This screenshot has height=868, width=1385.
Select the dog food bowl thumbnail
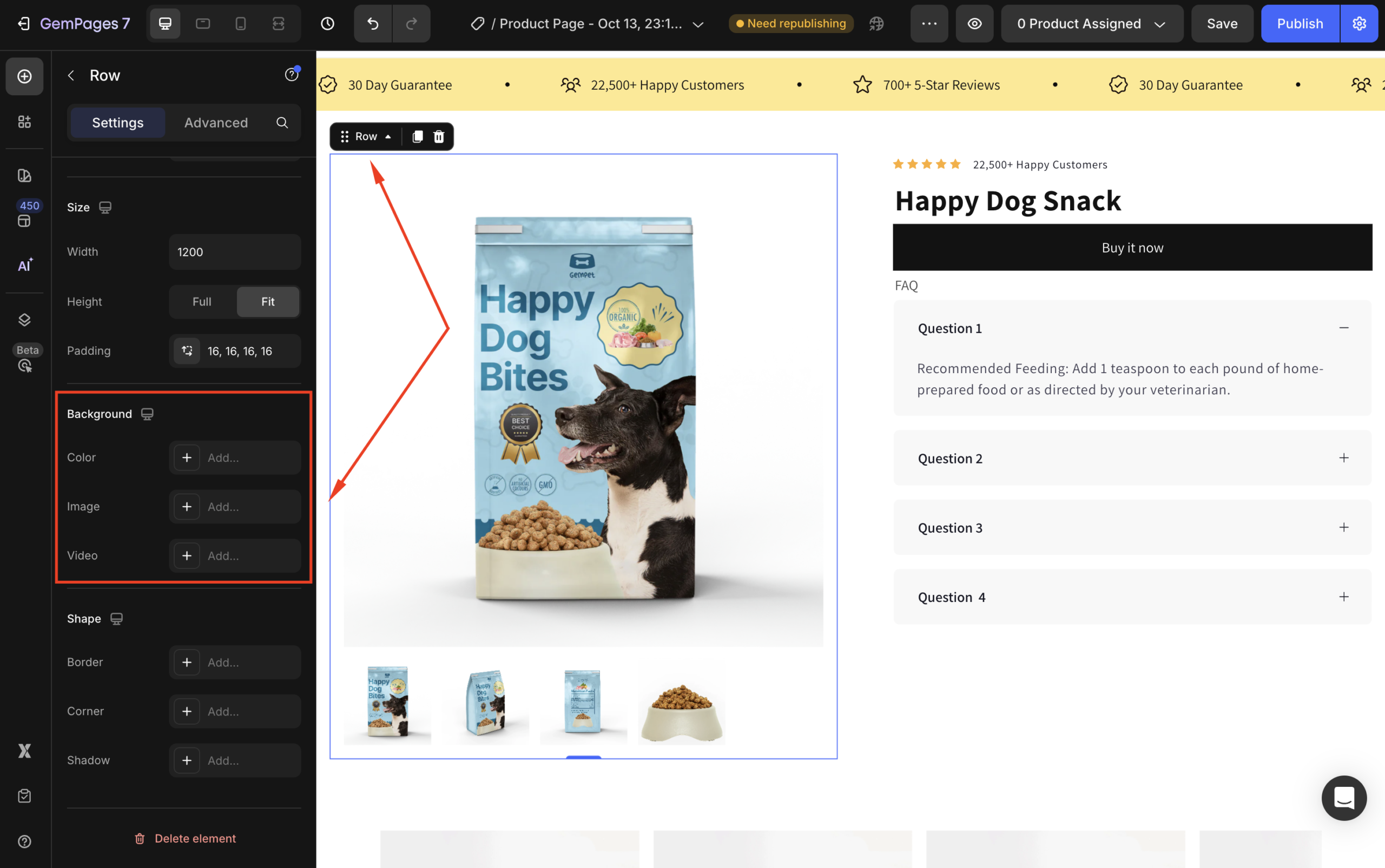[681, 703]
